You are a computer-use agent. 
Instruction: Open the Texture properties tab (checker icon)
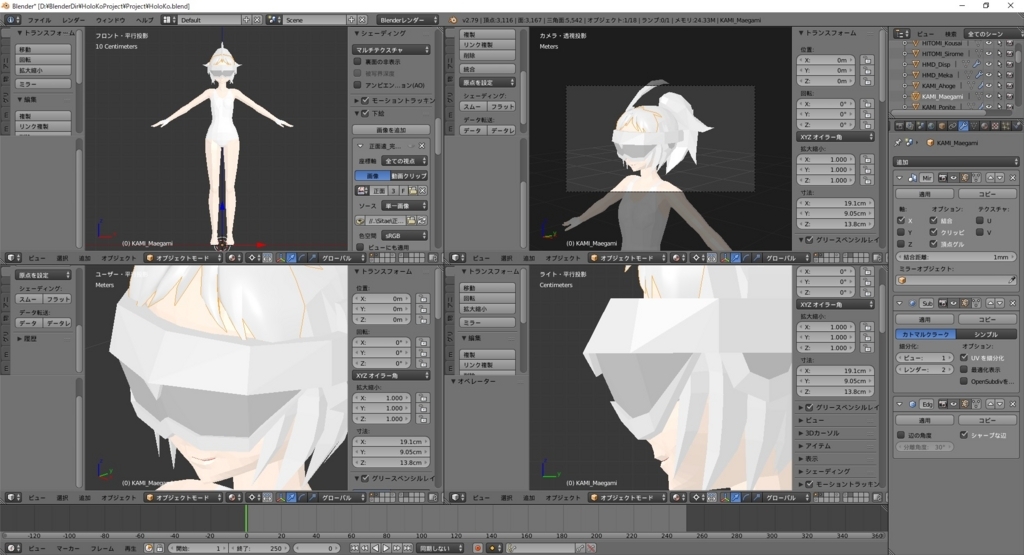pyautogui.click(x=995, y=125)
